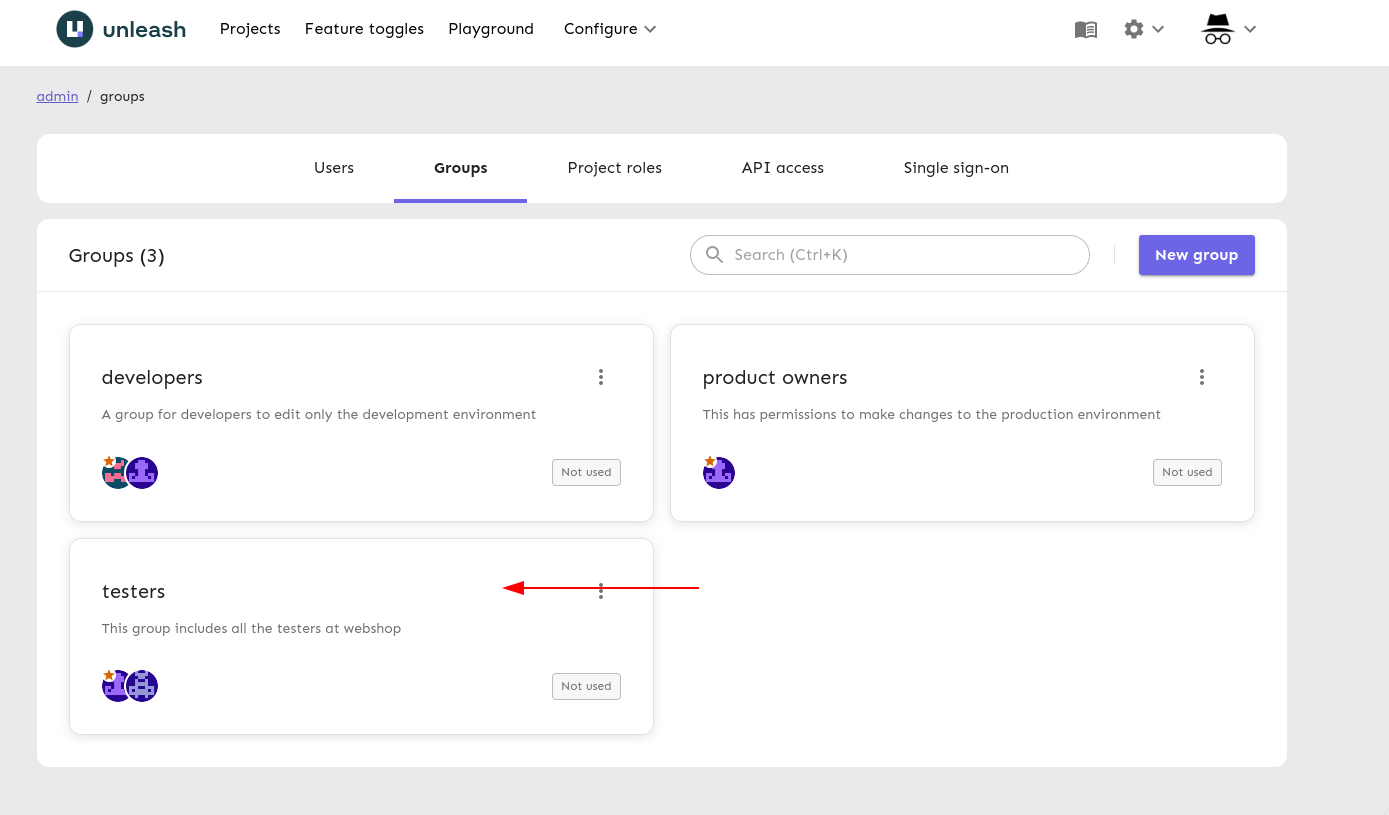The width and height of the screenshot is (1389, 815).
Task: Open the settings gear menu
Action: [1143, 30]
